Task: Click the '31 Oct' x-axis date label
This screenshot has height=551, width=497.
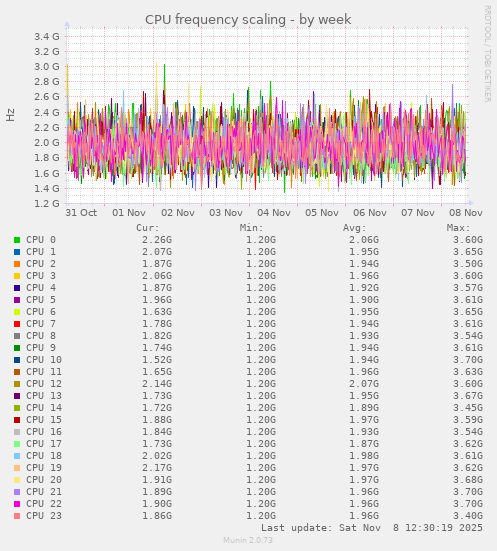Action: (81, 213)
